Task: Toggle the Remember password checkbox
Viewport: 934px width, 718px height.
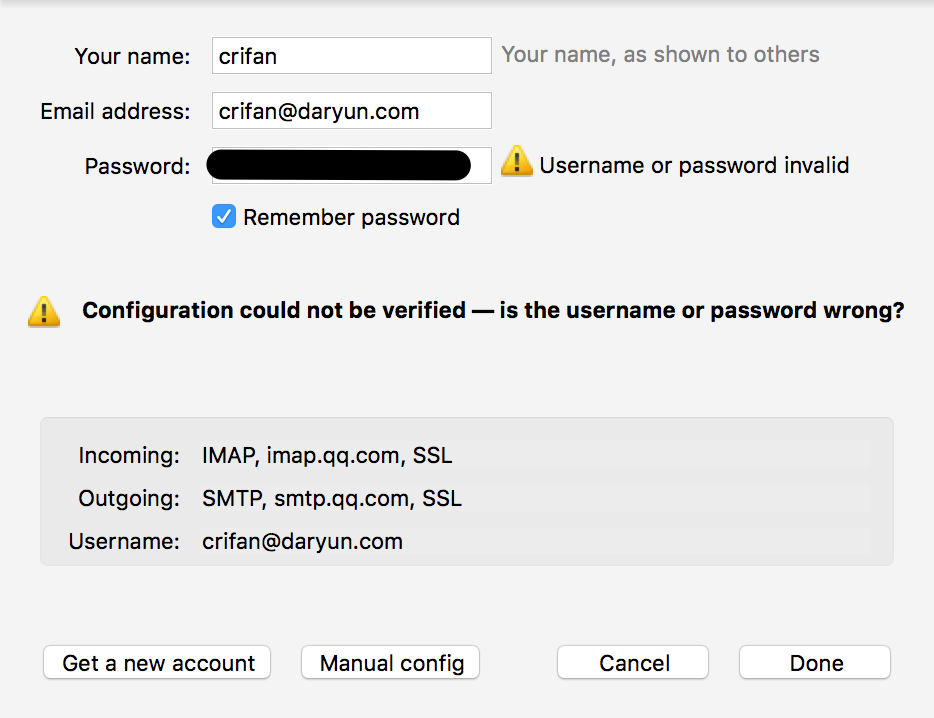Action: (224, 217)
